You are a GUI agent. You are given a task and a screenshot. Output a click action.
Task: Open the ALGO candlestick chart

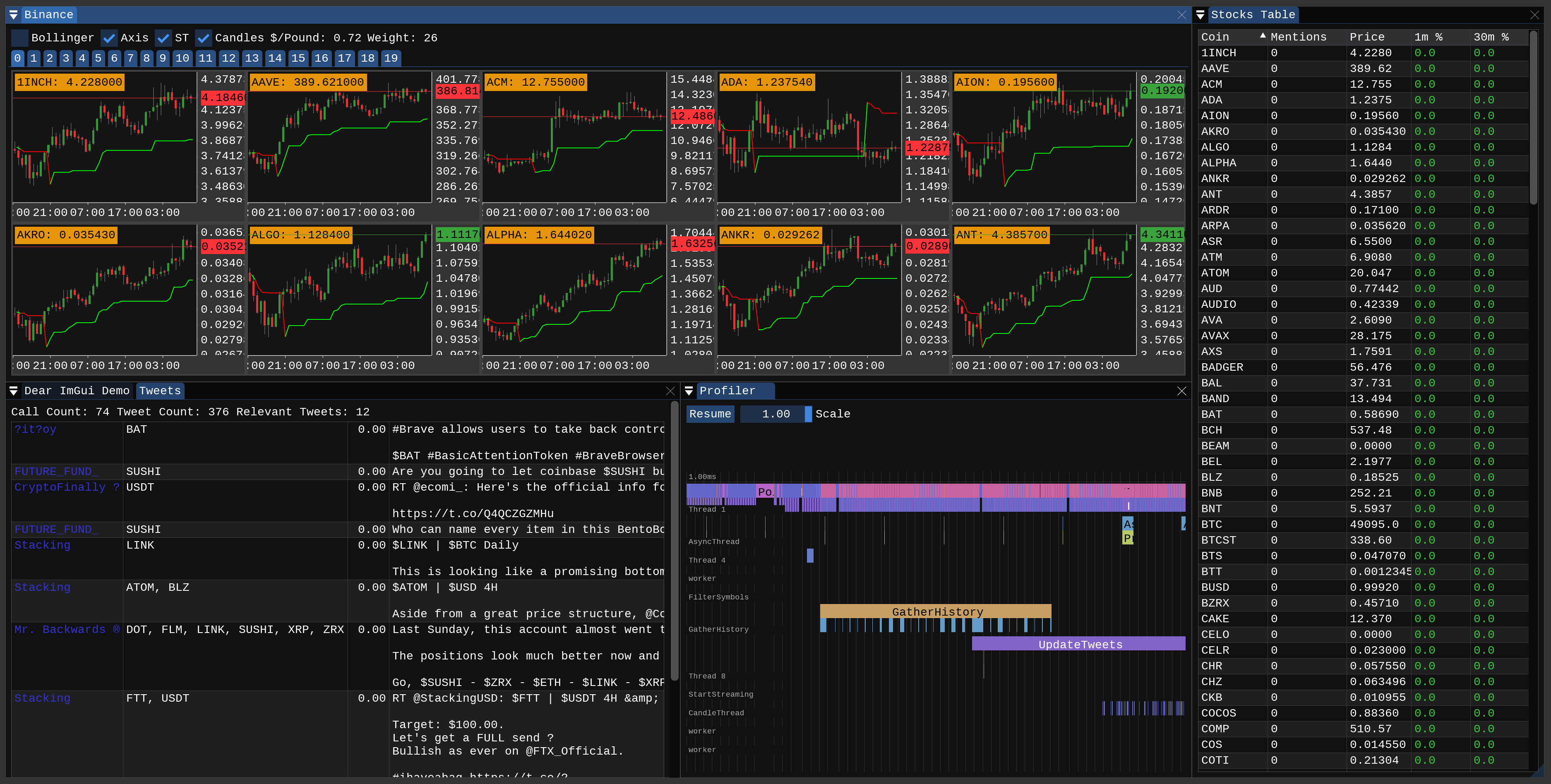(x=340, y=290)
